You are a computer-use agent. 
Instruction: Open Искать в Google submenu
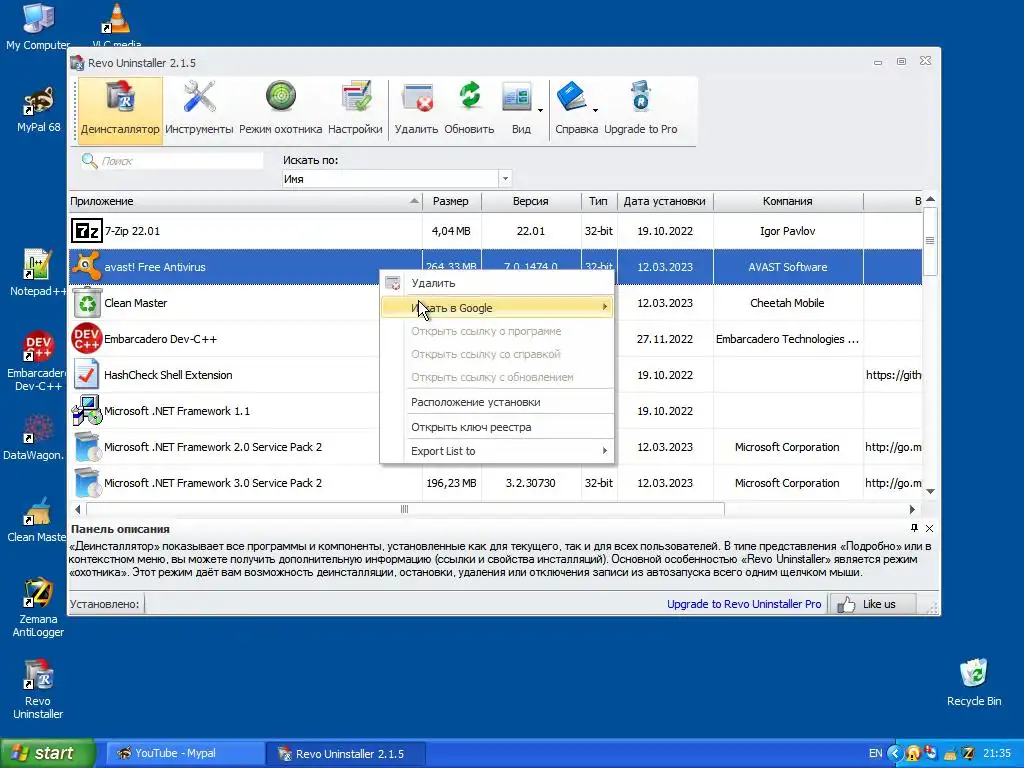497,308
